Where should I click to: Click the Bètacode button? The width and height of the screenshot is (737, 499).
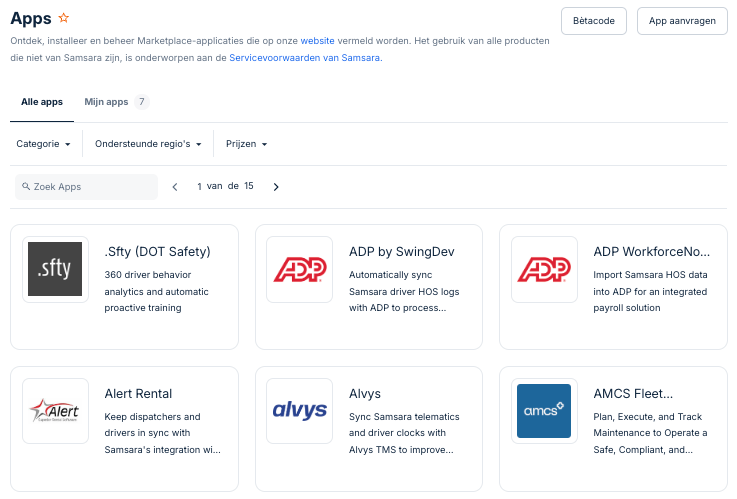594,21
